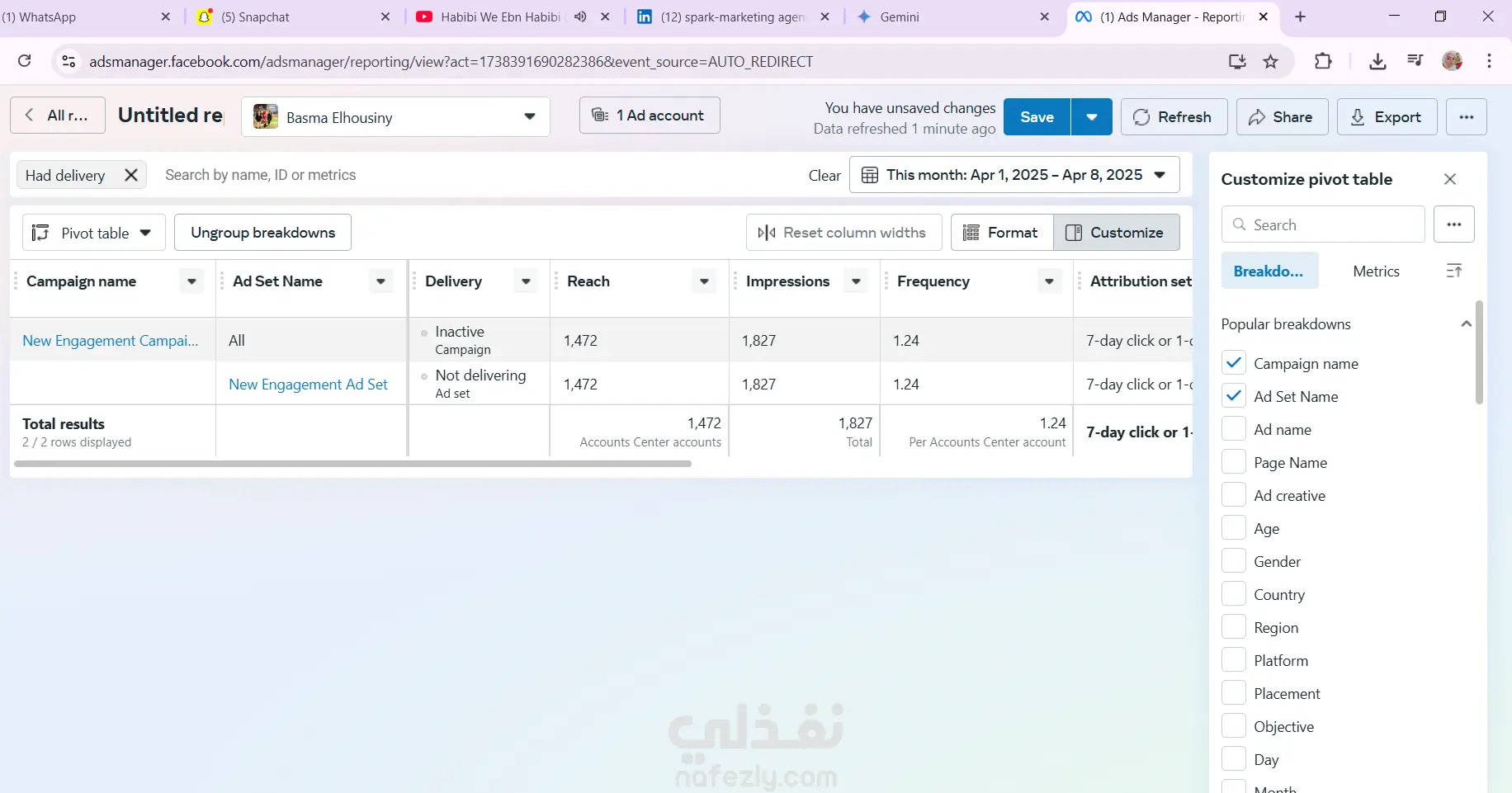Open the report's more actions ellipsis button
Image resolution: width=1512 pixels, height=793 pixels.
point(1467,117)
